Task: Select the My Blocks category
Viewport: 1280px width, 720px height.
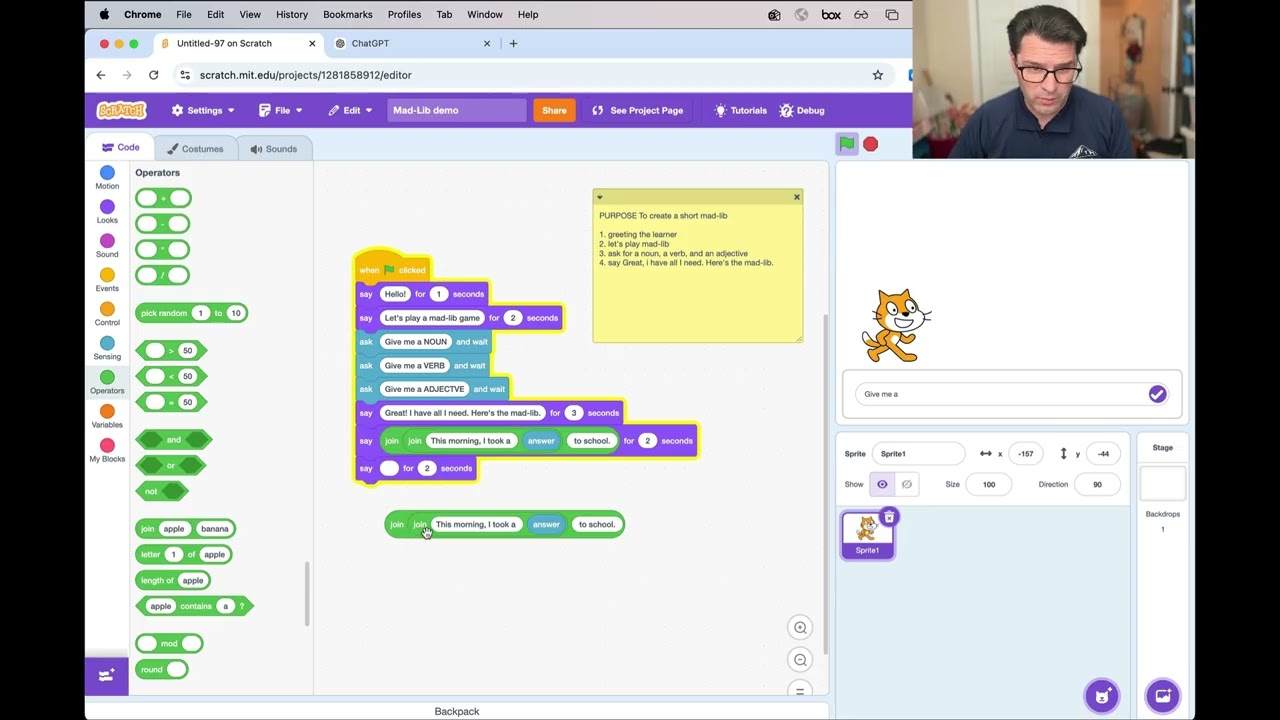Action: [x=107, y=450]
